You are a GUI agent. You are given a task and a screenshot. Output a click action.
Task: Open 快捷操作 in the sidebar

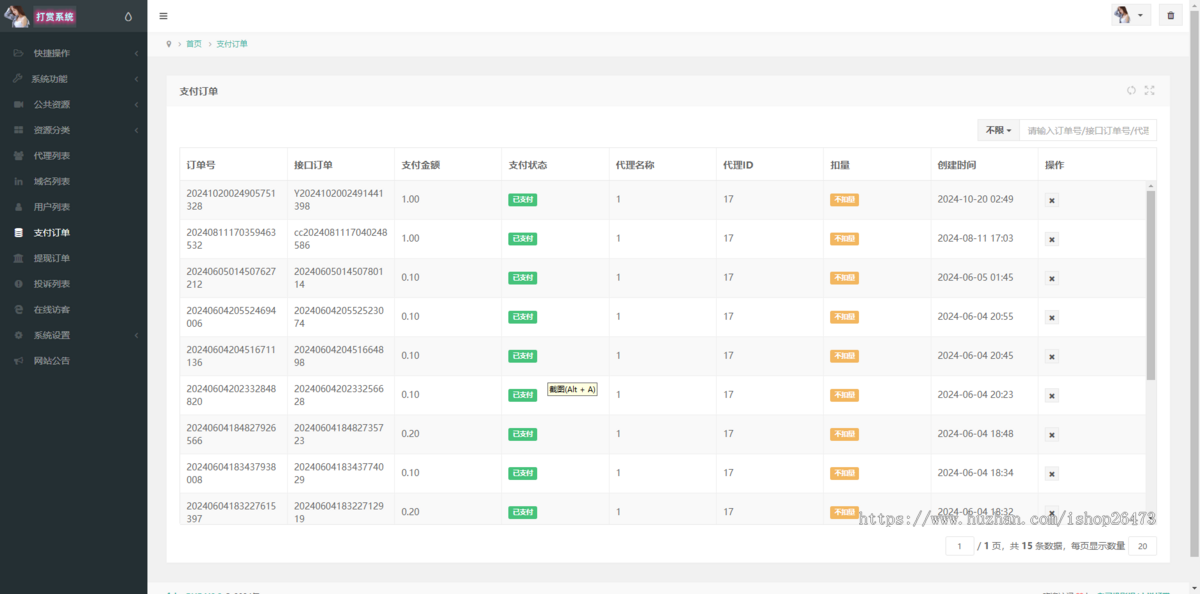tap(74, 53)
